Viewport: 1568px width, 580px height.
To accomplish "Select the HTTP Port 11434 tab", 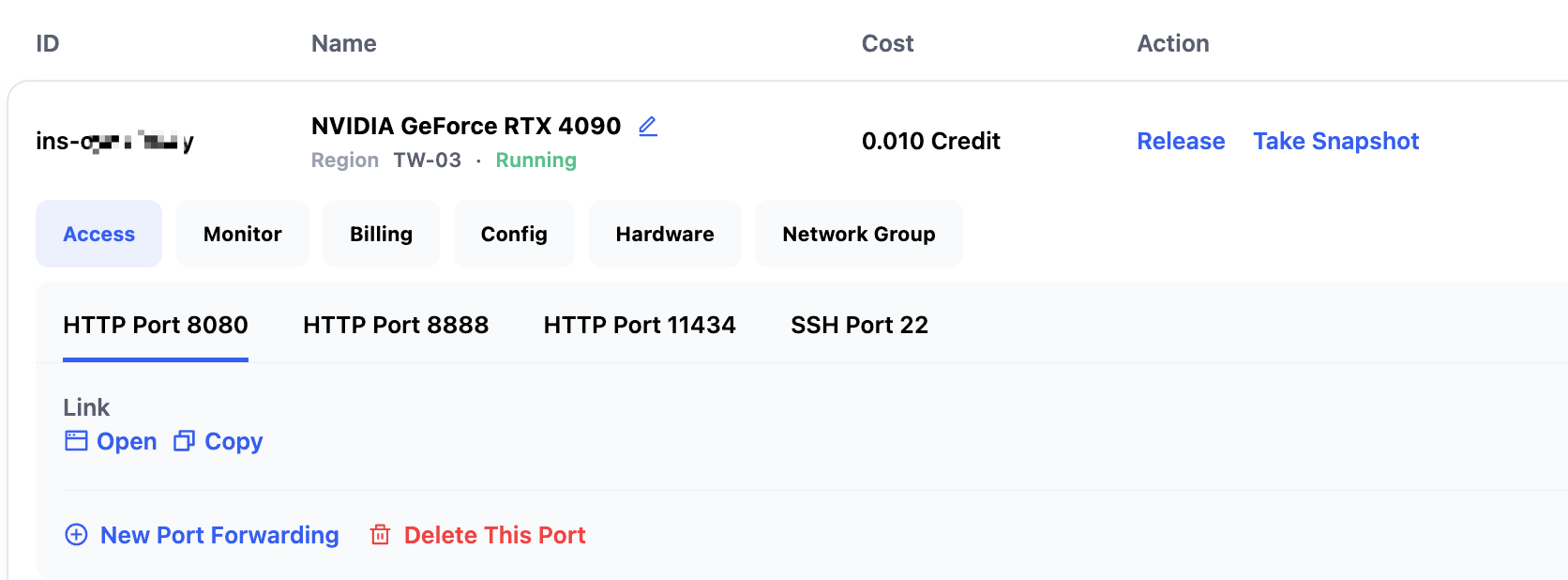I will (640, 325).
